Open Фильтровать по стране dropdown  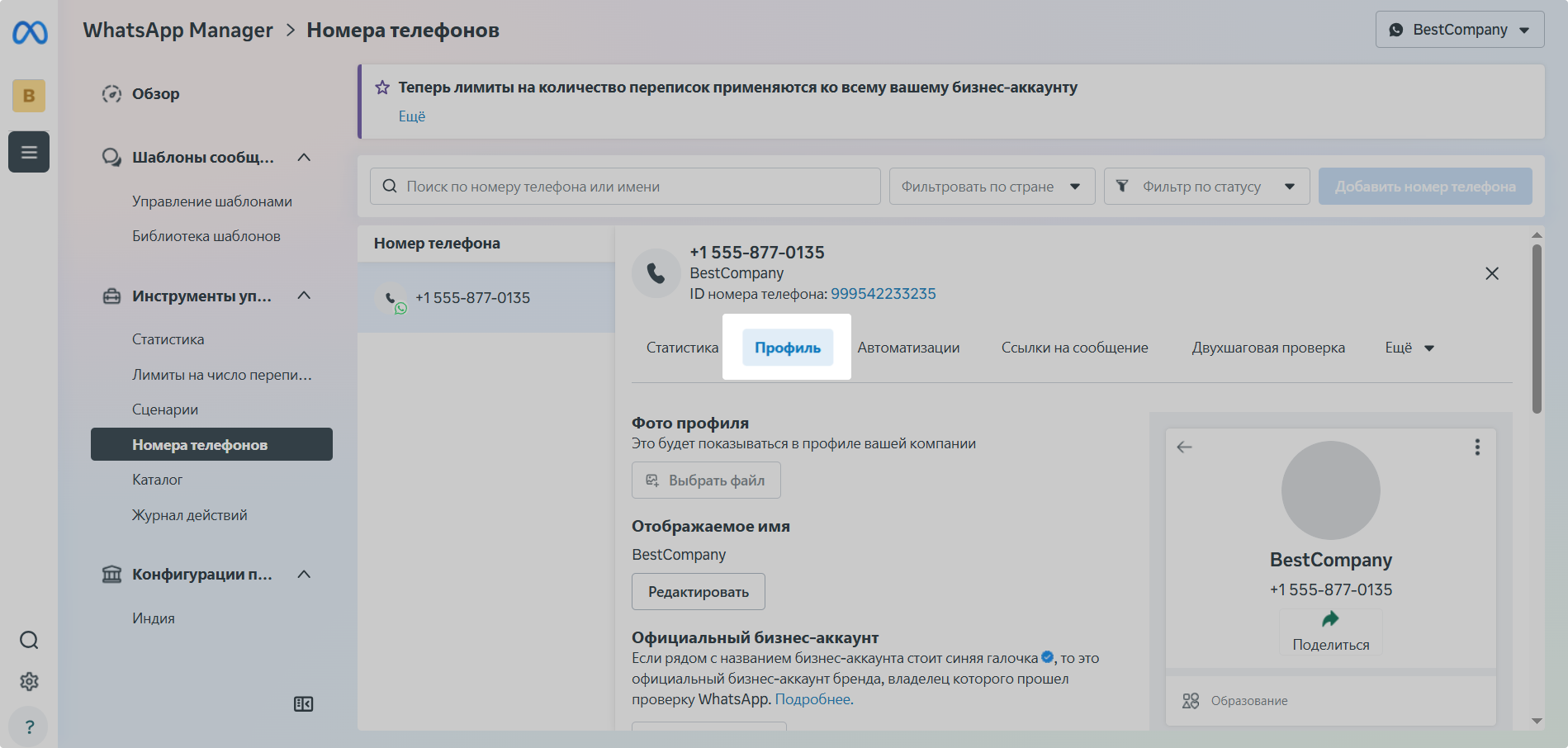click(x=992, y=187)
